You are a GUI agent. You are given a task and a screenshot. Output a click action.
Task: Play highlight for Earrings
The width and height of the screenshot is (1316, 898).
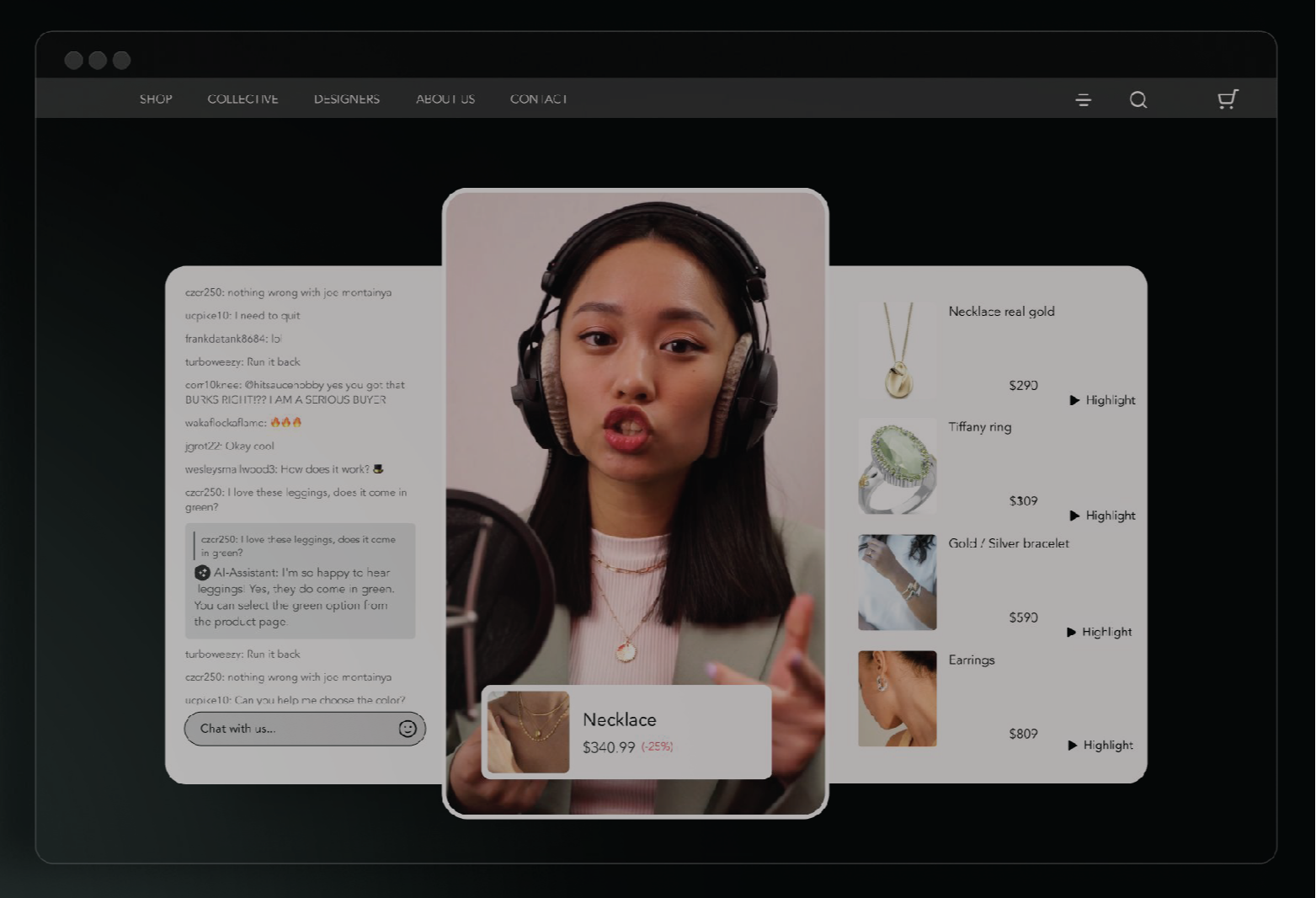pyautogui.click(x=1100, y=746)
